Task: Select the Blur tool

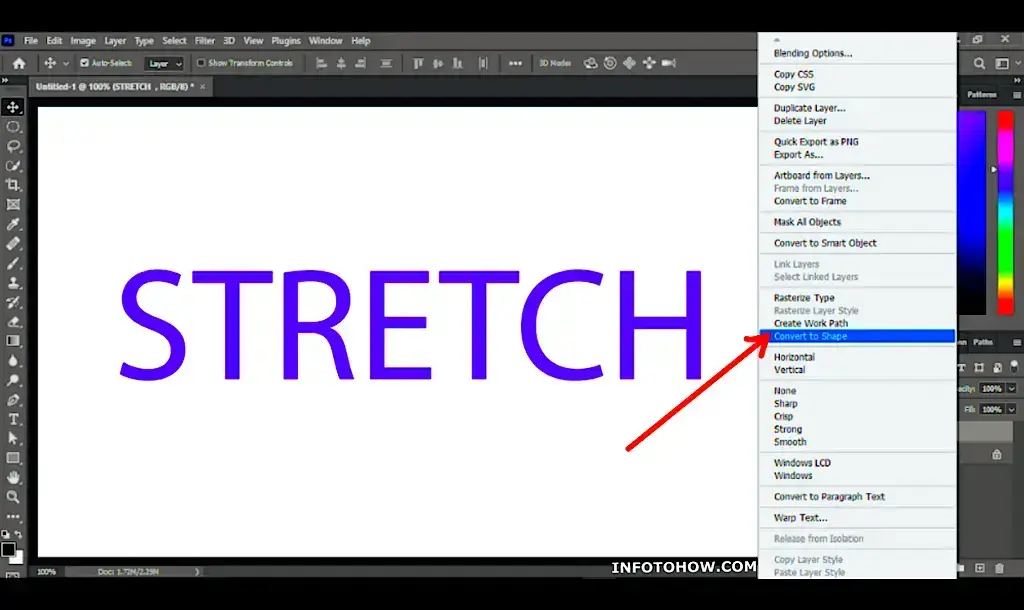Action: [x=13, y=361]
